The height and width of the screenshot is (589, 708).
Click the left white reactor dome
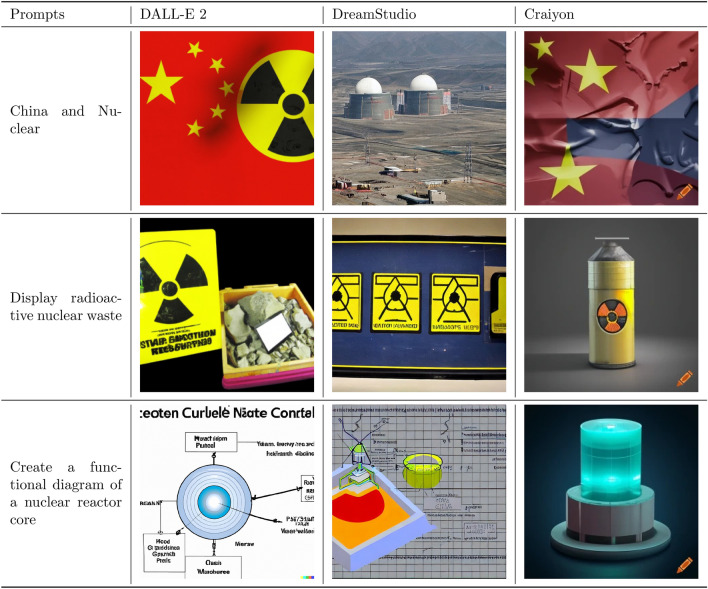click(x=368, y=85)
